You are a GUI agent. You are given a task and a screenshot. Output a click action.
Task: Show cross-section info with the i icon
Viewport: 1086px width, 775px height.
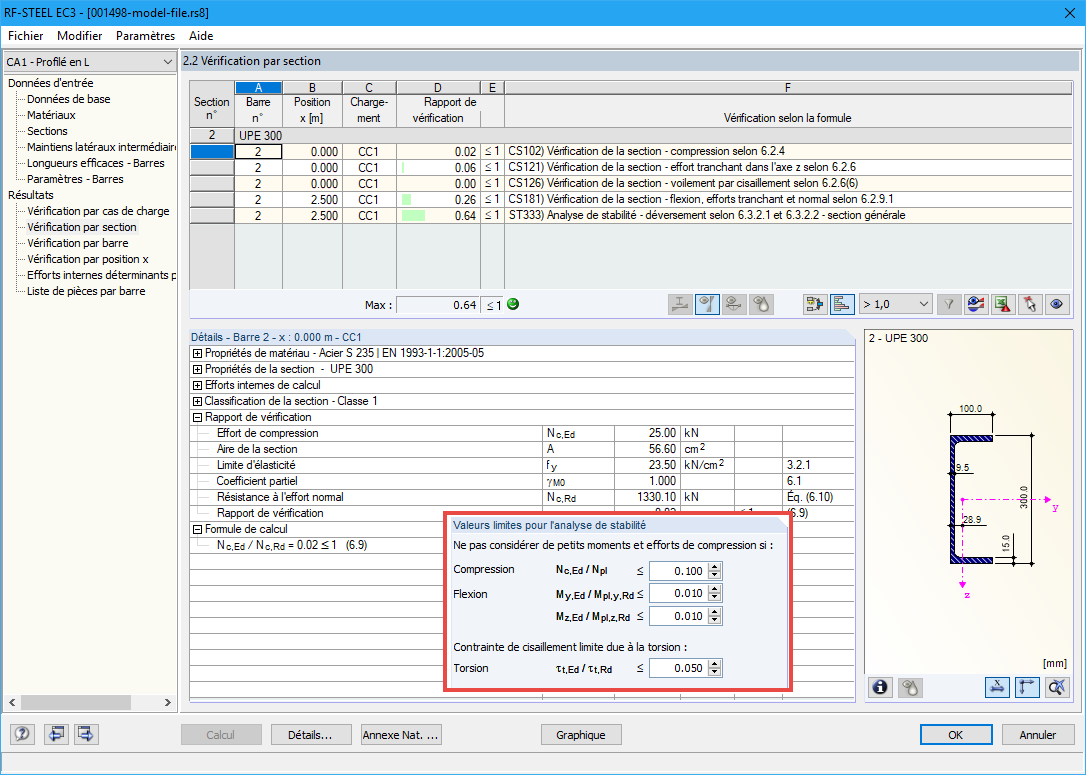click(x=880, y=687)
